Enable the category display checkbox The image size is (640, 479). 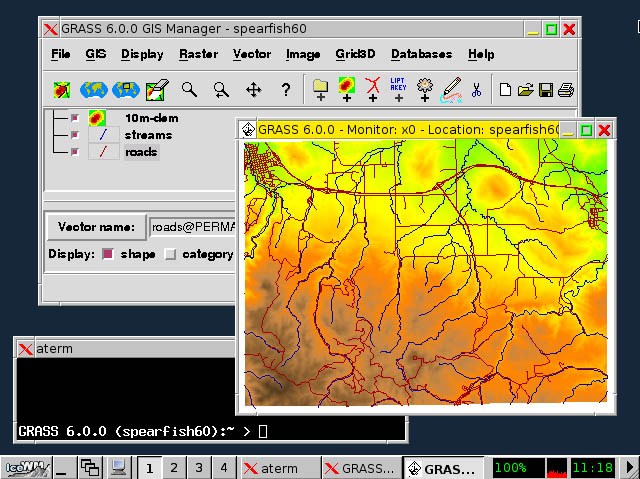click(170, 254)
